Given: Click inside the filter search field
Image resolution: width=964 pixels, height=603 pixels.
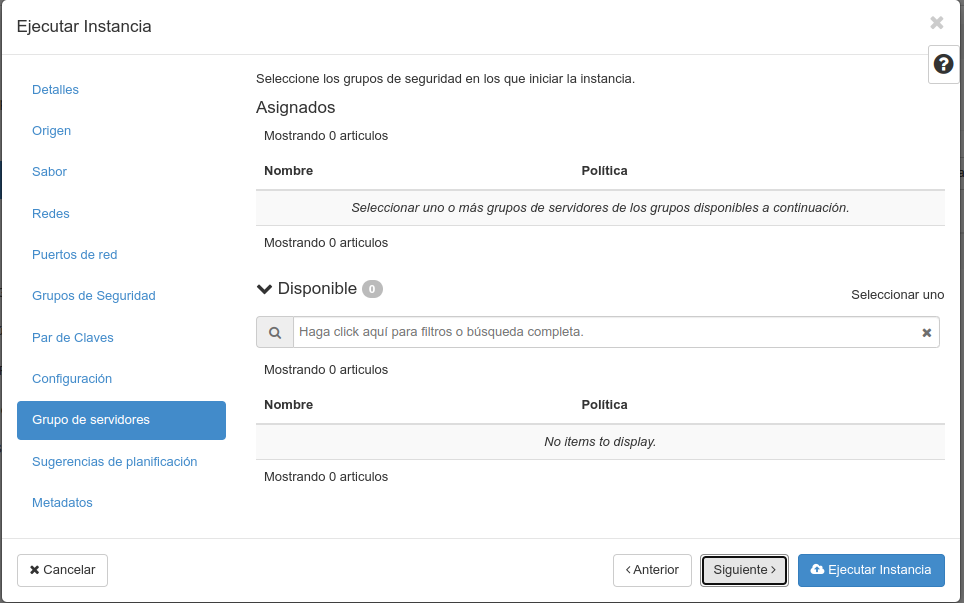Looking at the screenshot, I should point(600,331).
